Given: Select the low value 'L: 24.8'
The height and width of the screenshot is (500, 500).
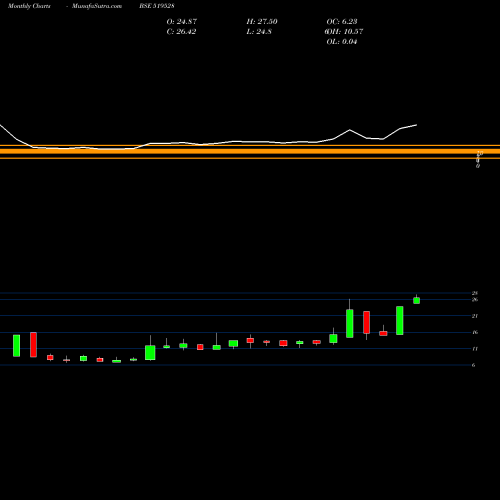Looking at the screenshot, I should 259,32.
